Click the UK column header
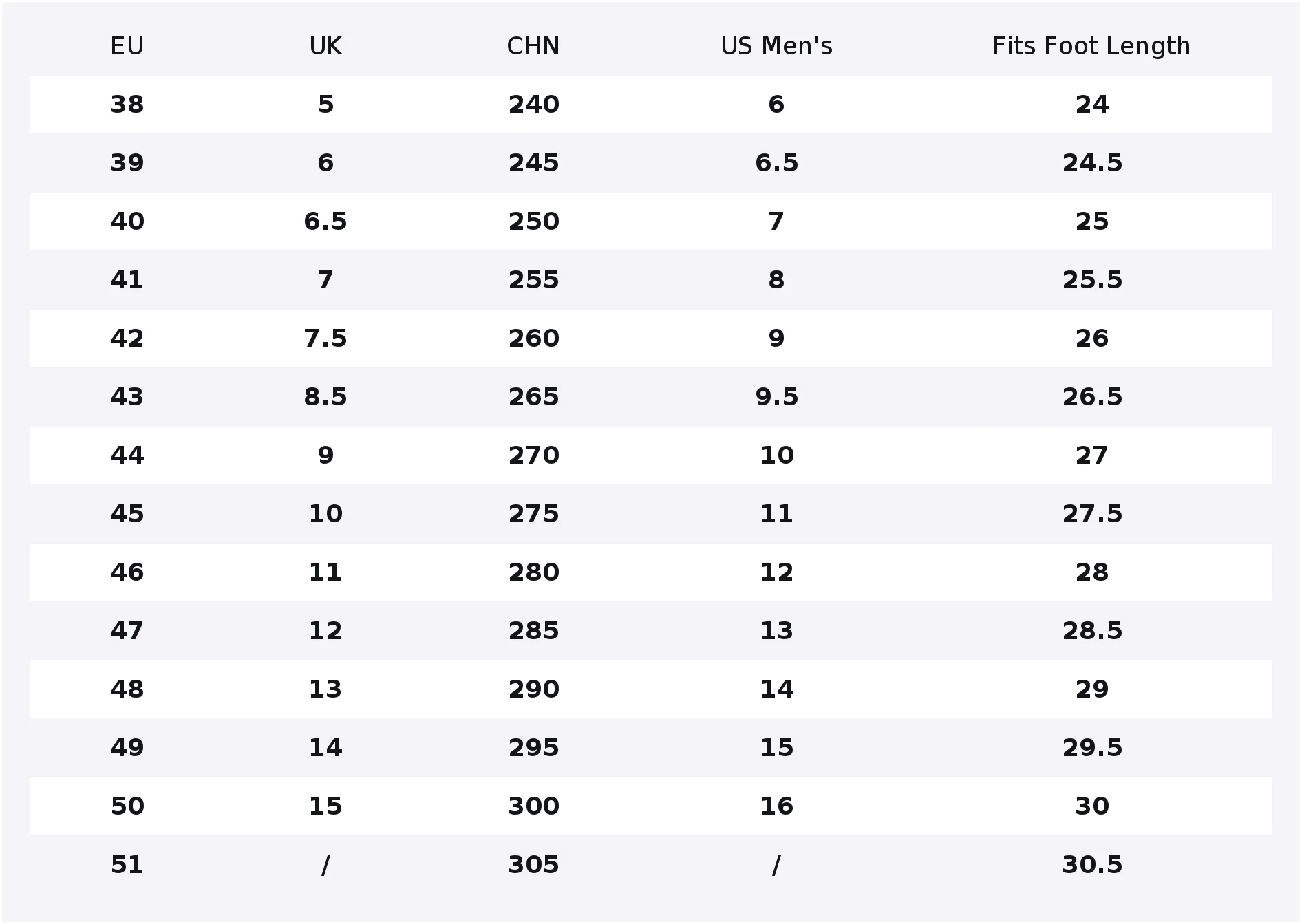The height and width of the screenshot is (924, 1302). tap(325, 46)
